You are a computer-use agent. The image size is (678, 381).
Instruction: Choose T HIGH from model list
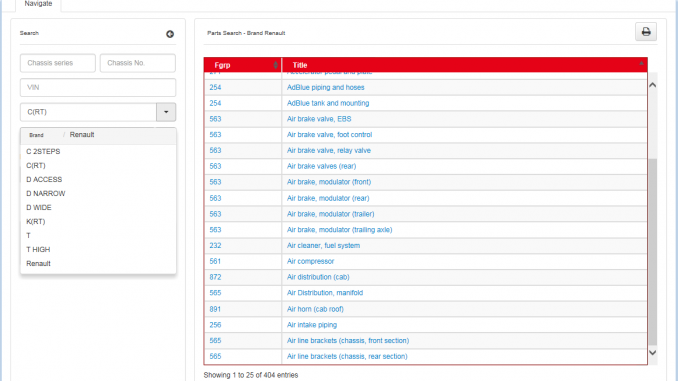tap(38, 250)
